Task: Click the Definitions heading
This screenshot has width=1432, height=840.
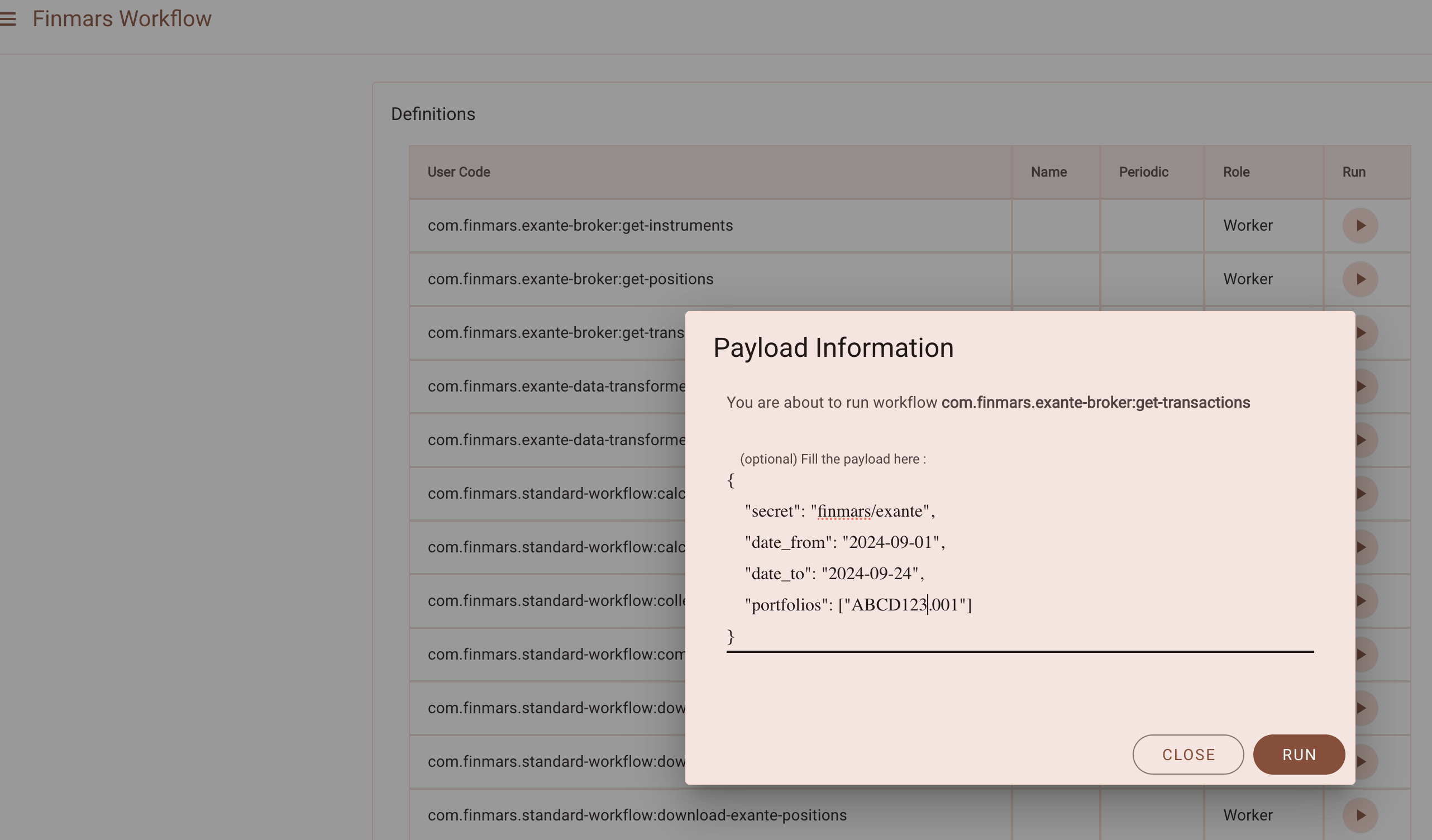Action: point(433,114)
